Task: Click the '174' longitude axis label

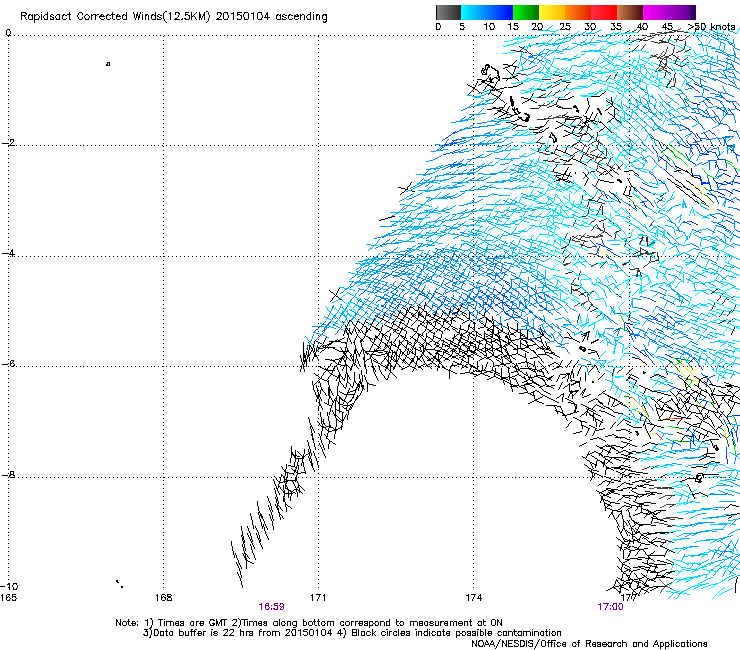Action: pos(473,598)
